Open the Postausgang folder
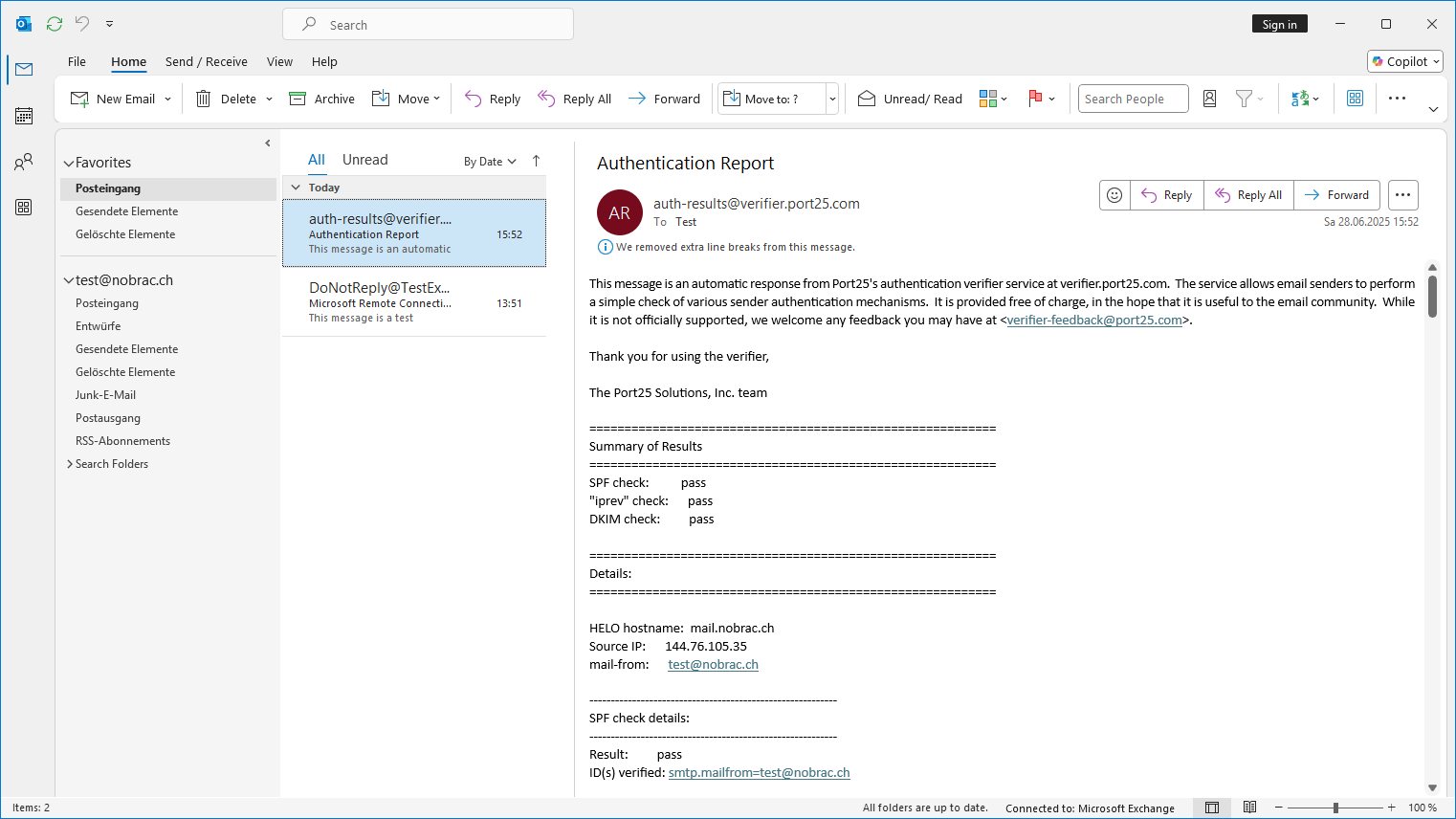 (x=168, y=418)
